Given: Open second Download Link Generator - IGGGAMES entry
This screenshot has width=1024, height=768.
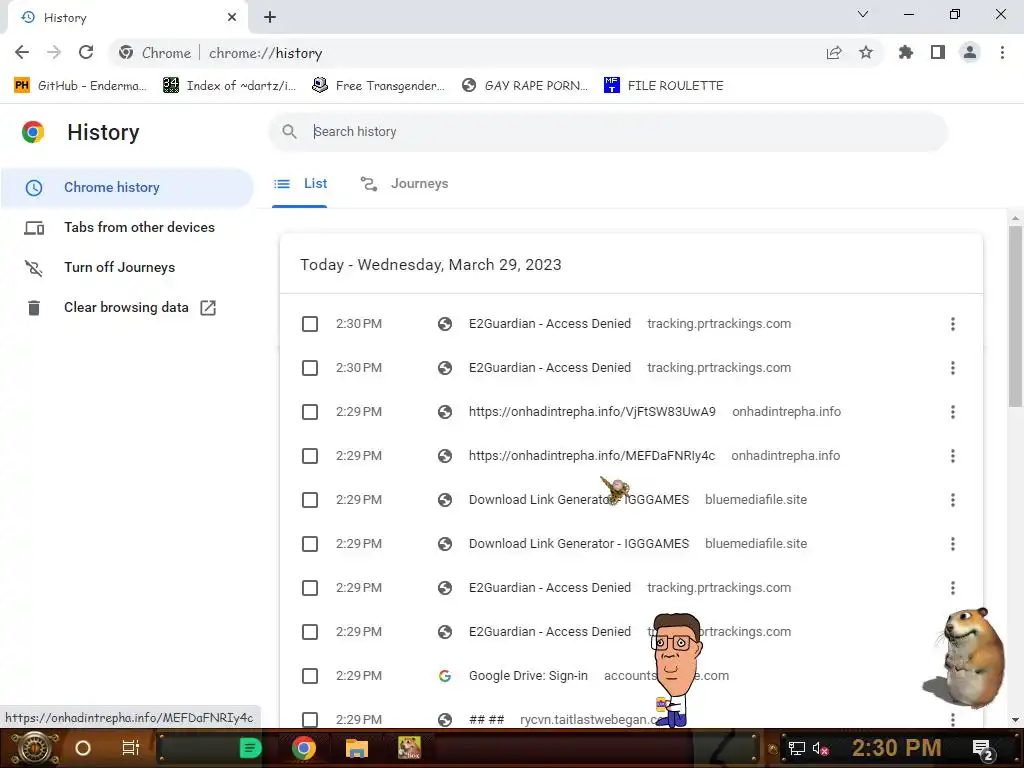Looking at the screenshot, I should coord(579,544).
